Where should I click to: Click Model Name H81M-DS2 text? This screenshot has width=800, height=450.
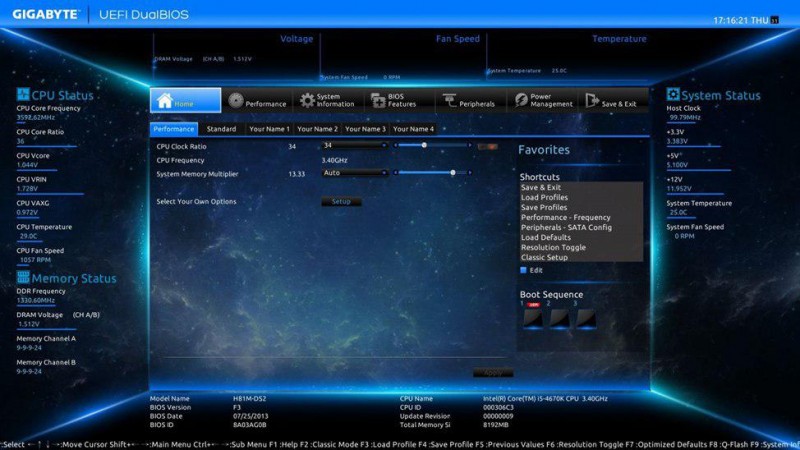[x=249, y=398]
